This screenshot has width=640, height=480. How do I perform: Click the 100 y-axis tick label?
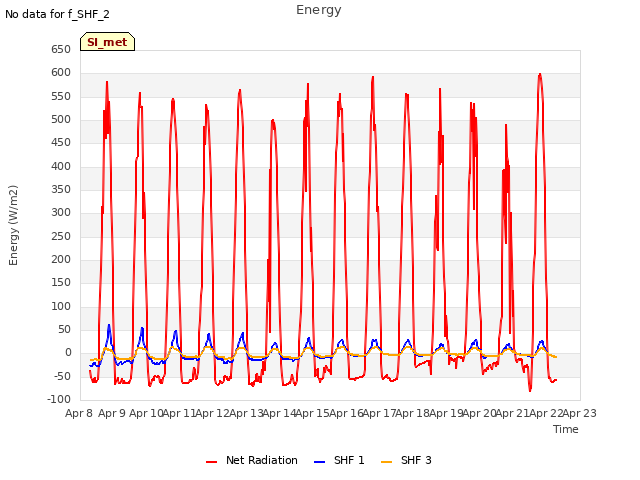tap(61, 306)
